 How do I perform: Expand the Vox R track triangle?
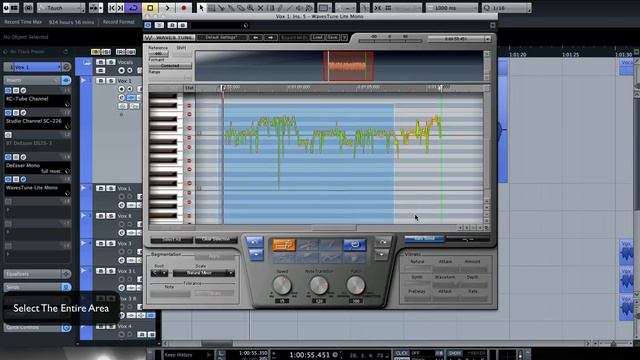point(84,216)
